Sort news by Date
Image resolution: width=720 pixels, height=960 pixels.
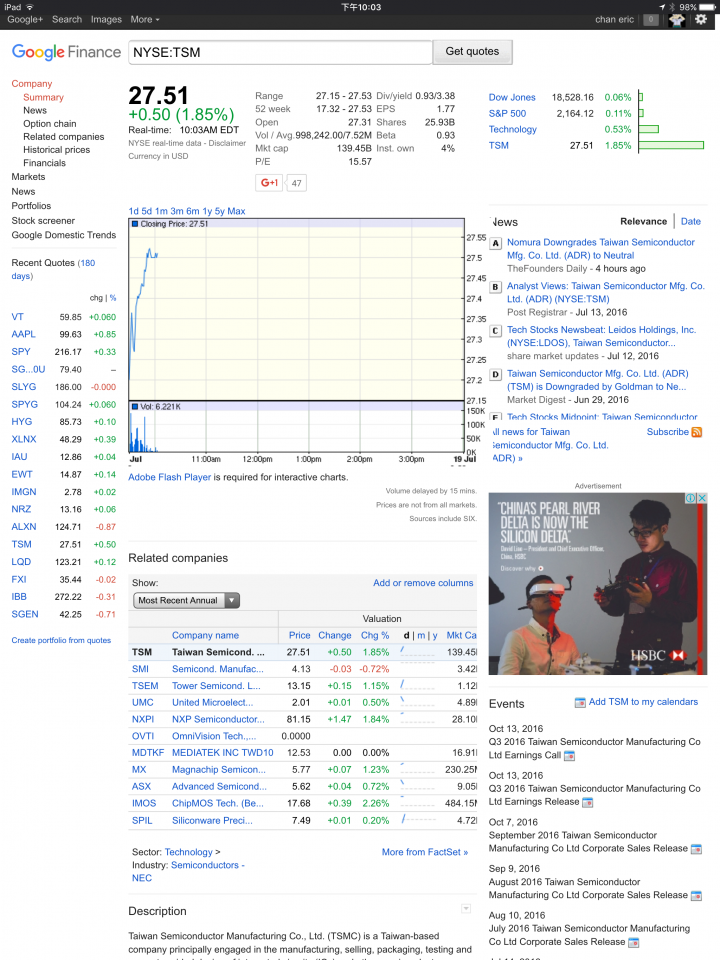(x=691, y=222)
